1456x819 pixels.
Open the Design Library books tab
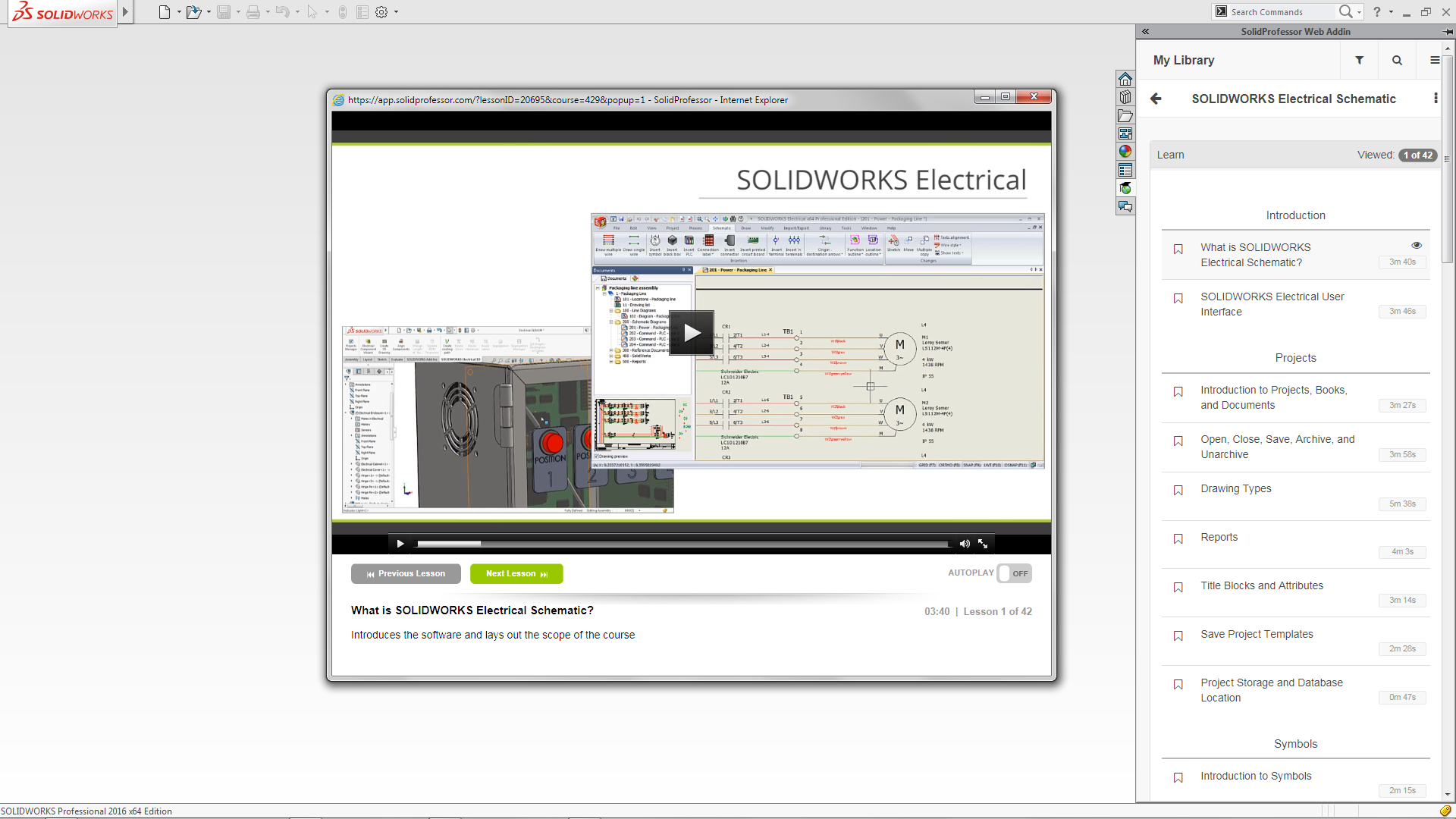point(1125,97)
